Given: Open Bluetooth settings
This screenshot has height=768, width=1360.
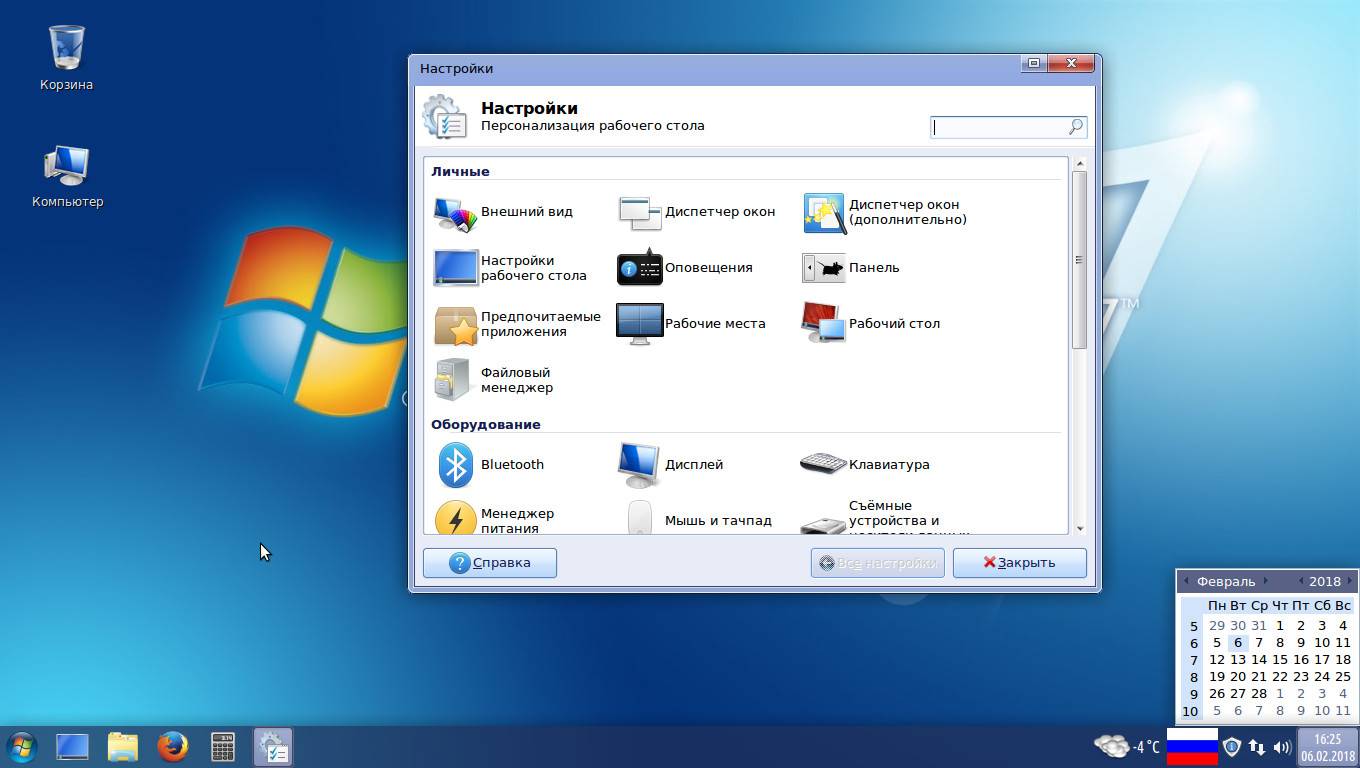Looking at the screenshot, I should coord(490,465).
